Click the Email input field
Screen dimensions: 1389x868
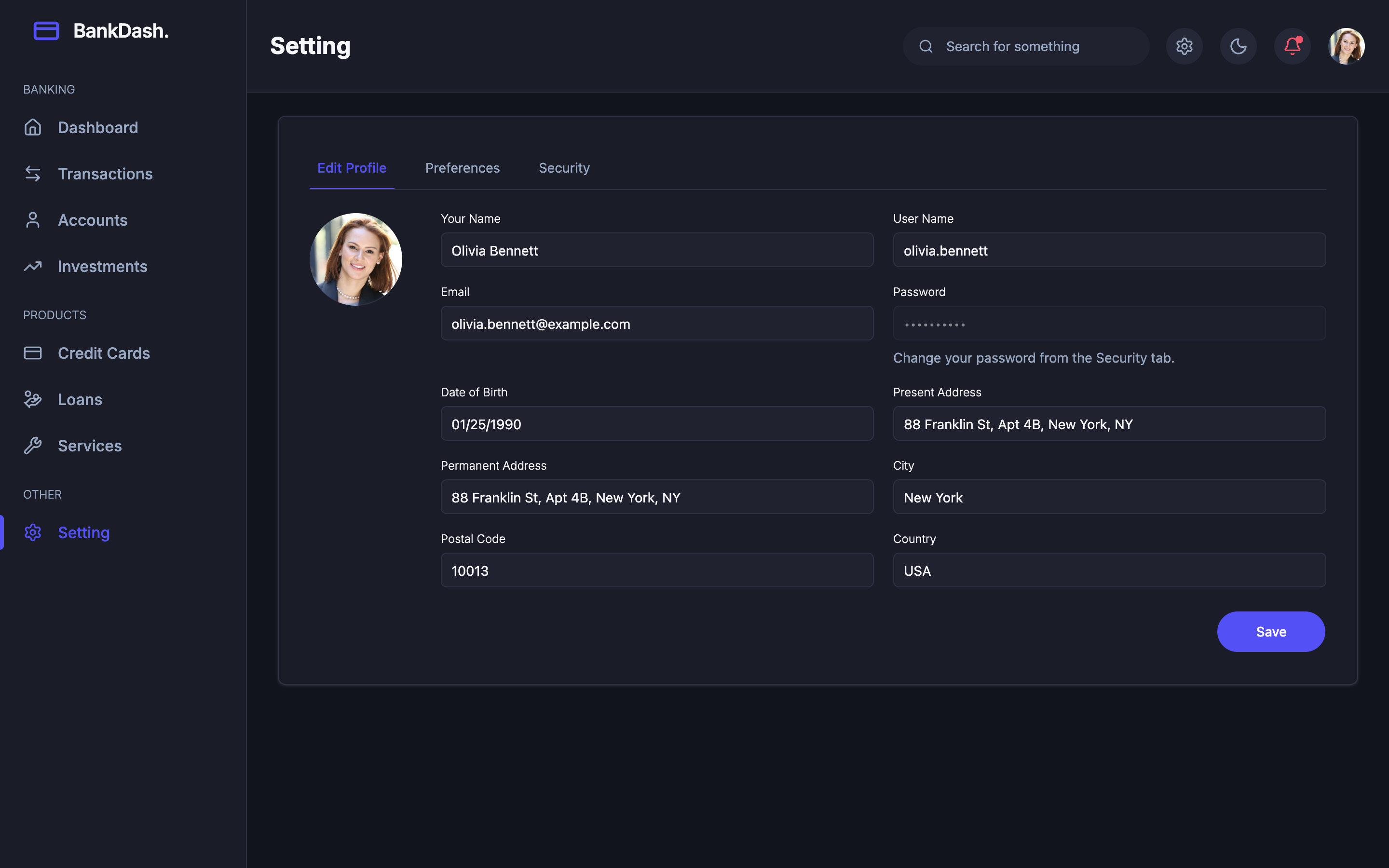tap(656, 323)
